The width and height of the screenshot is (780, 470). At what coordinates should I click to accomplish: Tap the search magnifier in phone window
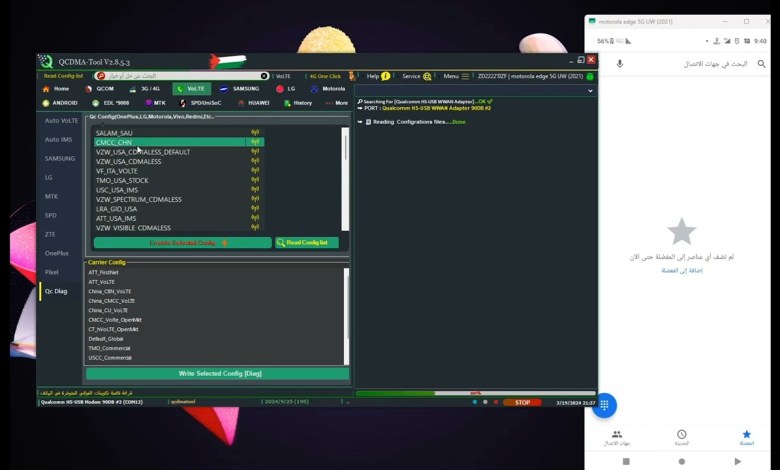coord(761,64)
